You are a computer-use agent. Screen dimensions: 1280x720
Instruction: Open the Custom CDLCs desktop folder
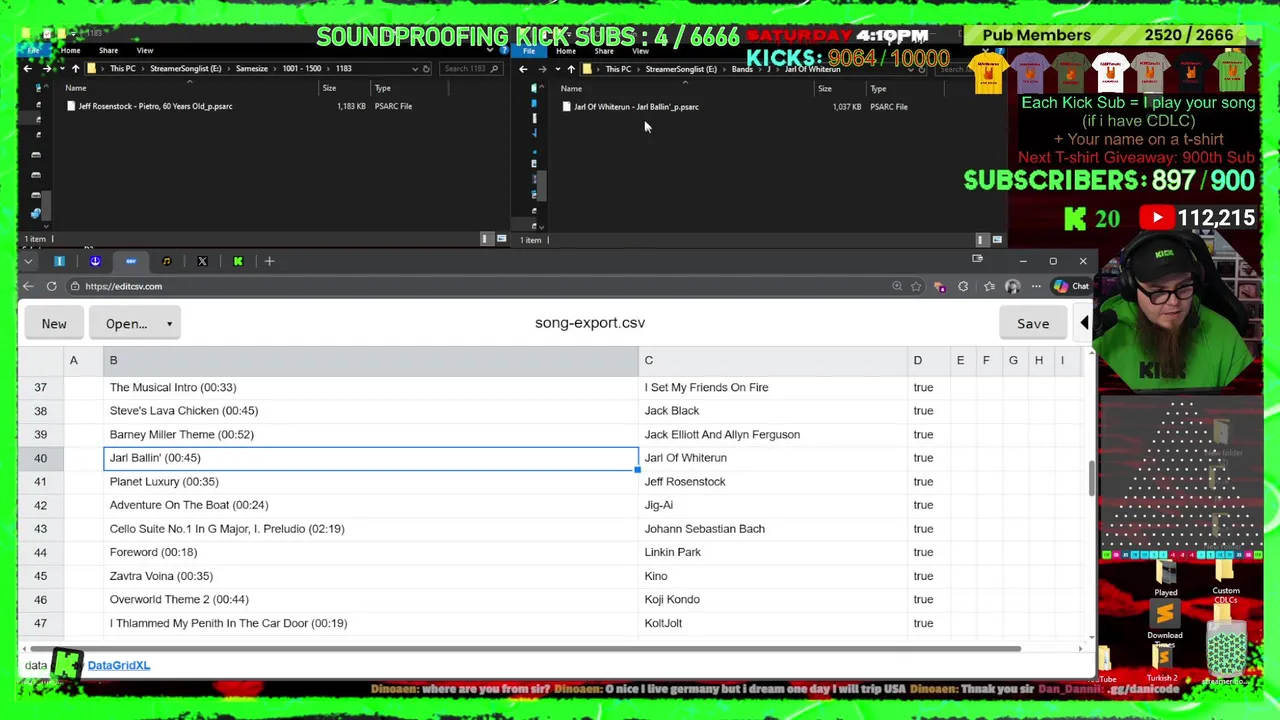[1226, 580]
